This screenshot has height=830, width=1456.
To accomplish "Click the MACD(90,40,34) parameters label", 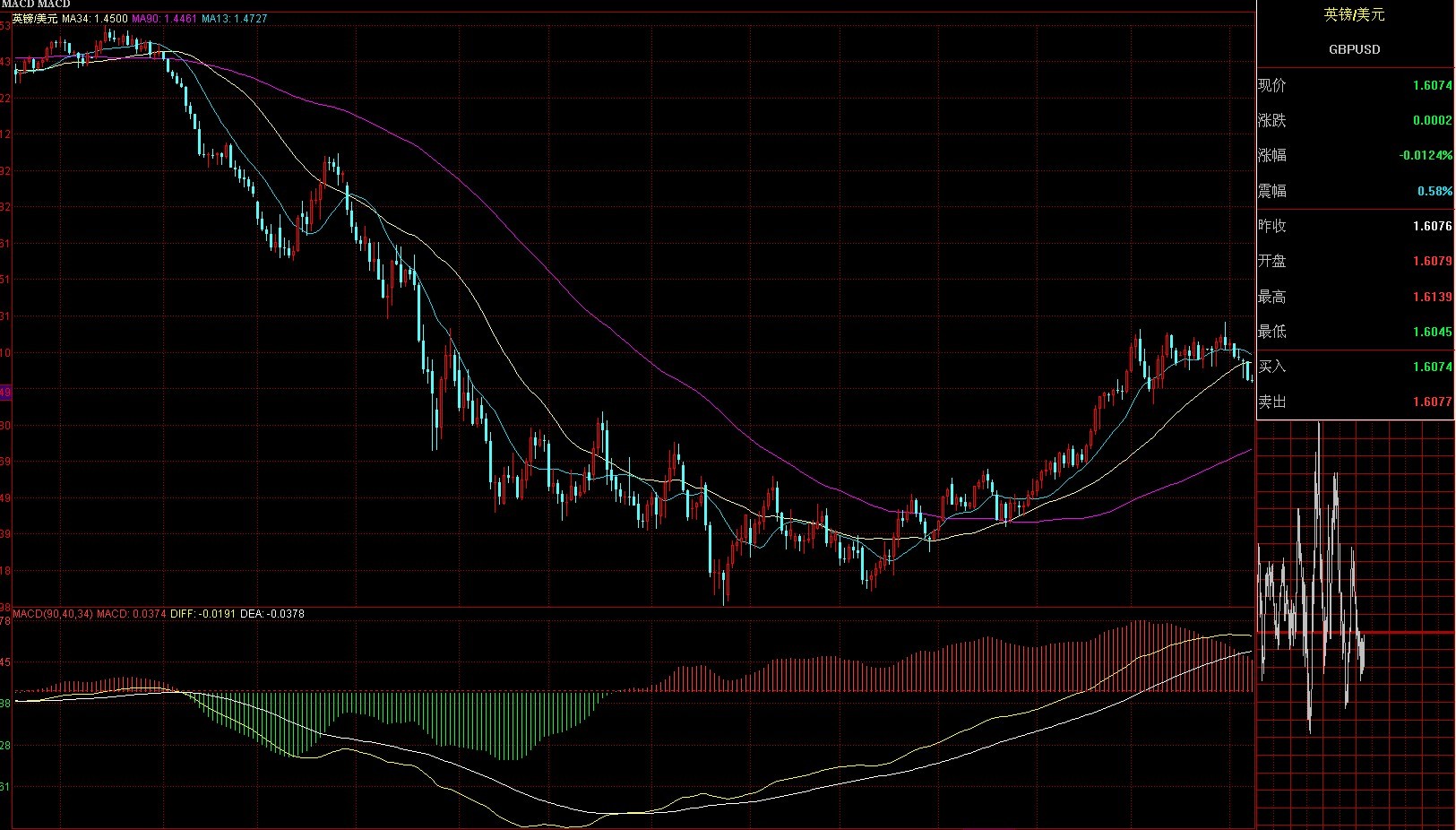I will pos(53,614).
